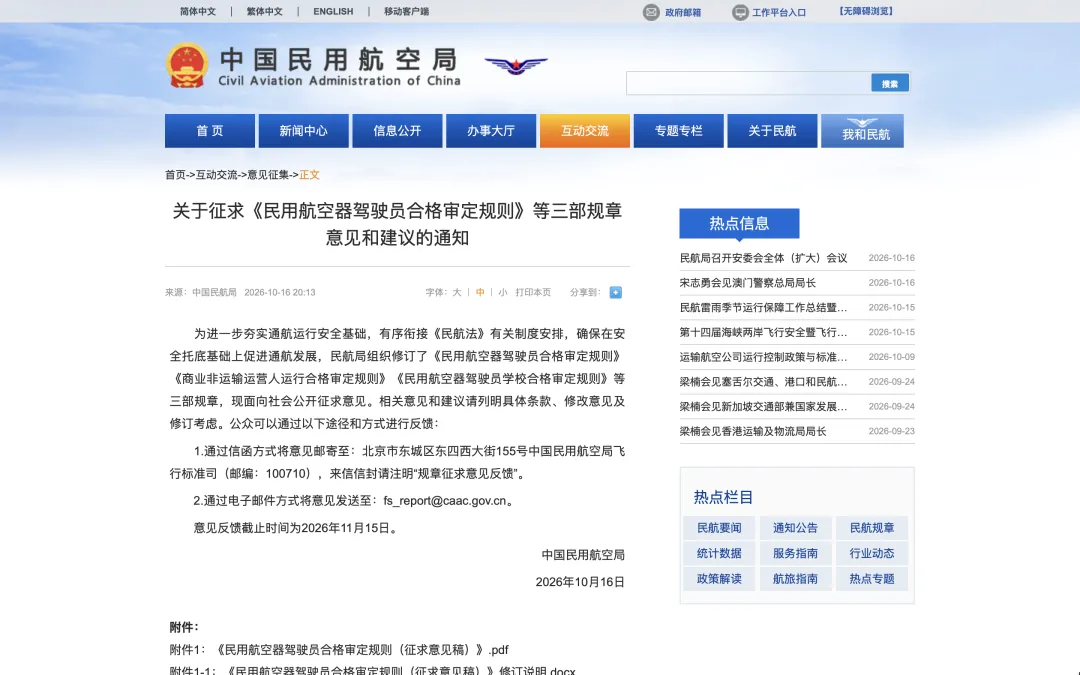Screen dimensions: 1080x675
Task: Open news 梁楠会见新加坡交通部
Action: coord(763,406)
